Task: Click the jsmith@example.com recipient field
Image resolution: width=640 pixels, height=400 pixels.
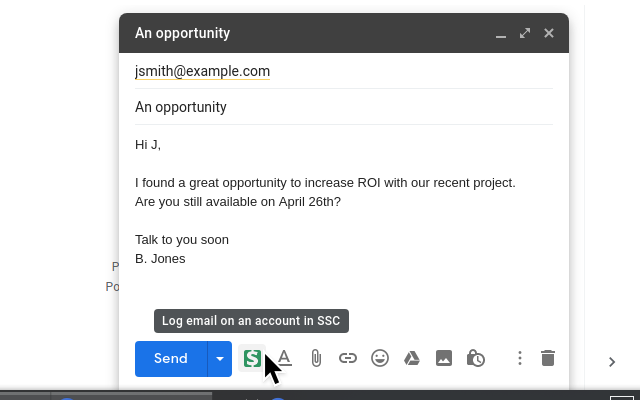Action: pyautogui.click(x=344, y=71)
